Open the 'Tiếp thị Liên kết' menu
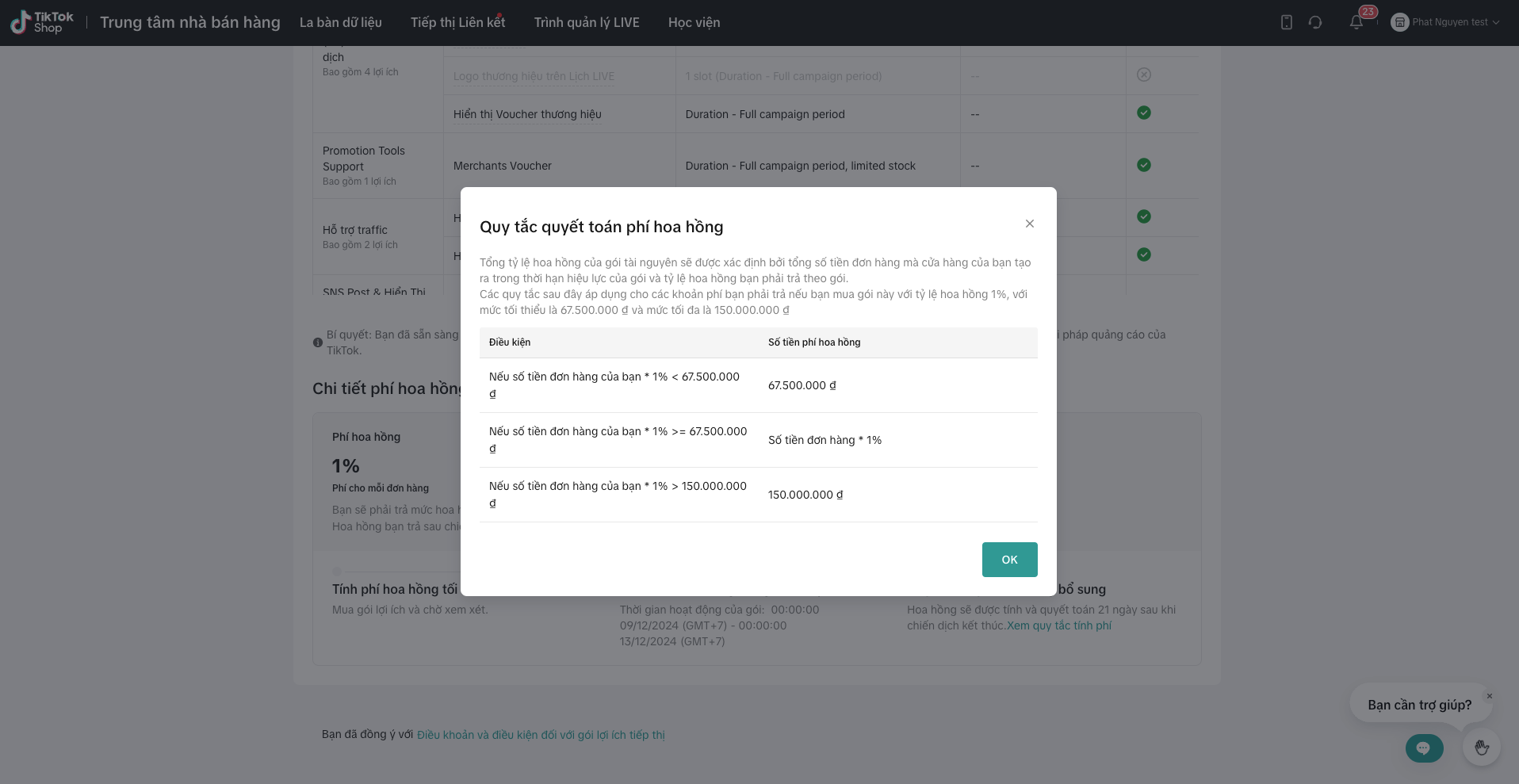This screenshot has height=784, width=1519. pos(457,22)
